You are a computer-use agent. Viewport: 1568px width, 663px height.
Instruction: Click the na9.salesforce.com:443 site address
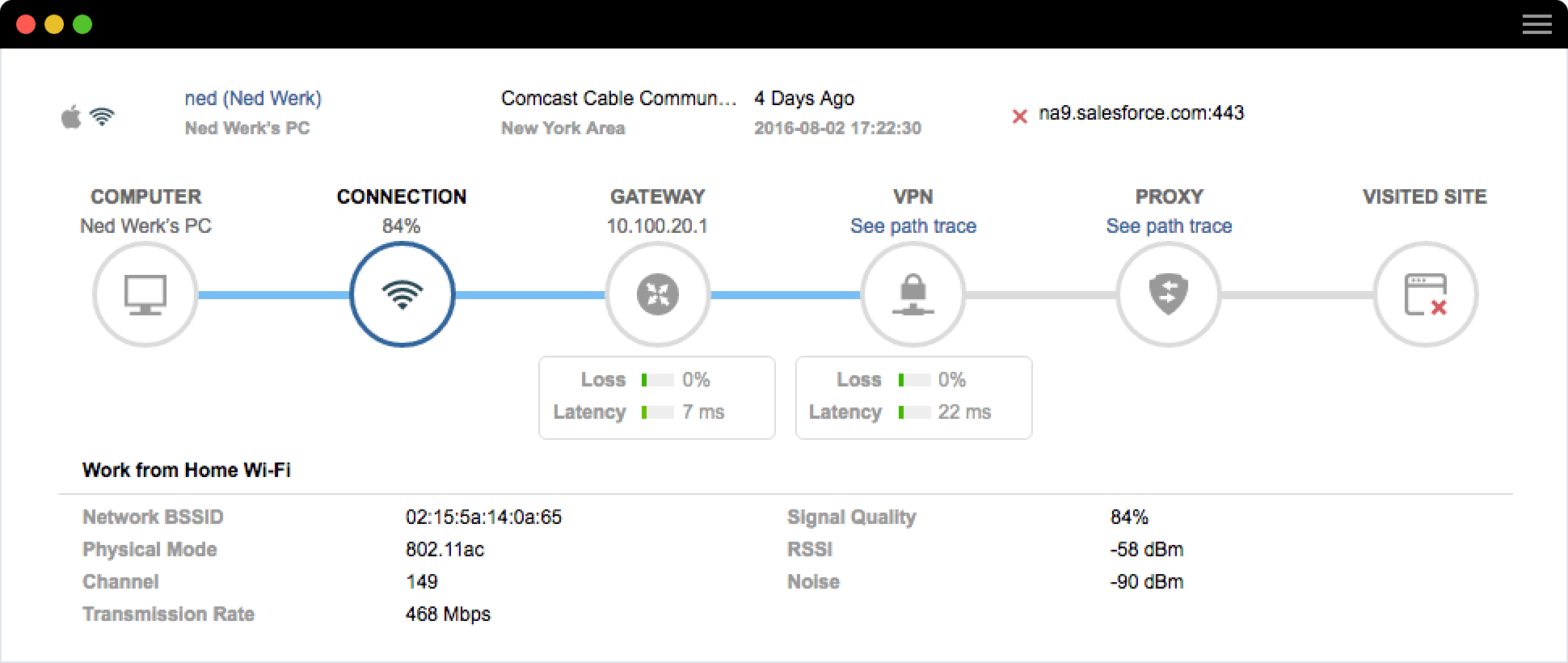[1140, 113]
